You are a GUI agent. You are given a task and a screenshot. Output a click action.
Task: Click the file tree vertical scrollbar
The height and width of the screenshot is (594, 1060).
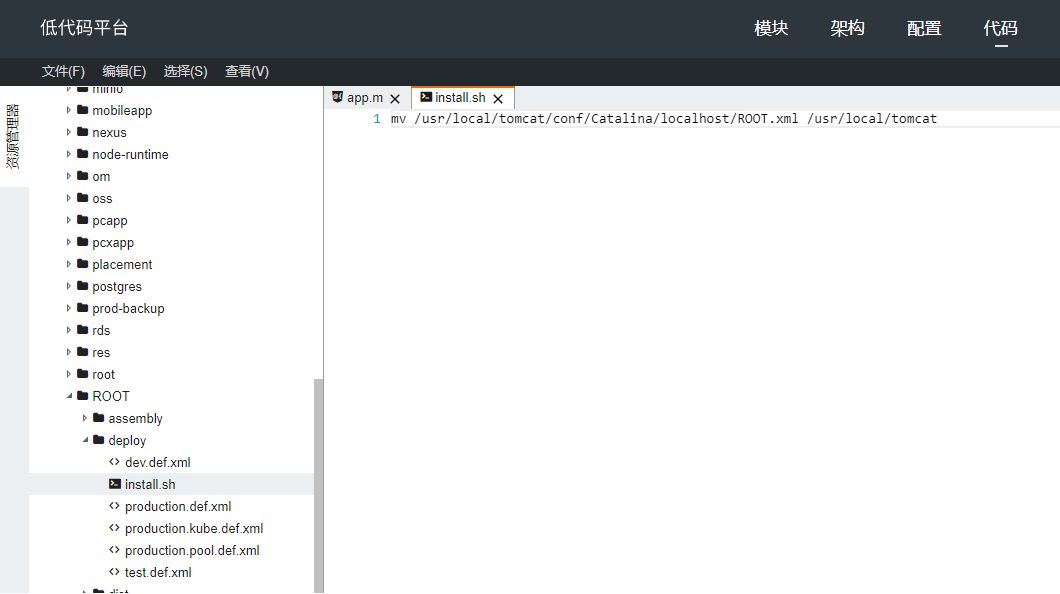tap(318, 480)
